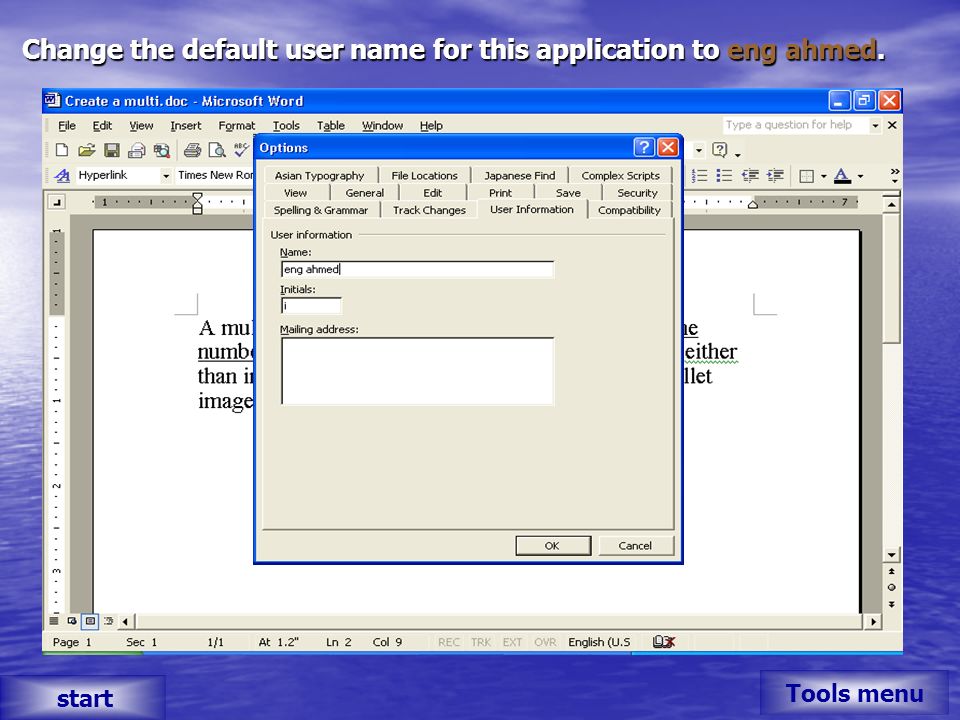Click the vertical scrollbar down arrow

click(x=891, y=554)
